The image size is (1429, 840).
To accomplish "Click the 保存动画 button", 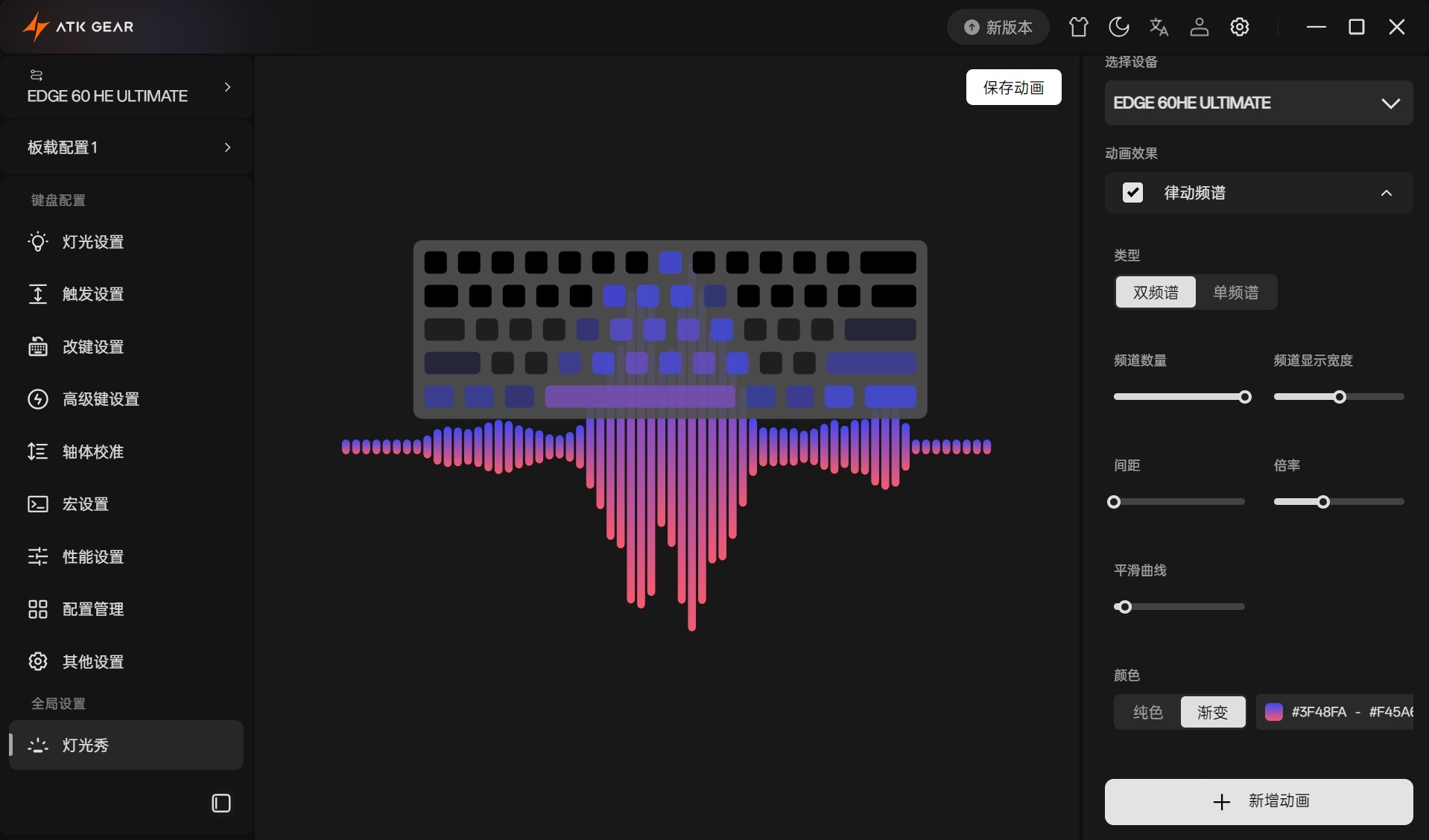I will 1013,87.
